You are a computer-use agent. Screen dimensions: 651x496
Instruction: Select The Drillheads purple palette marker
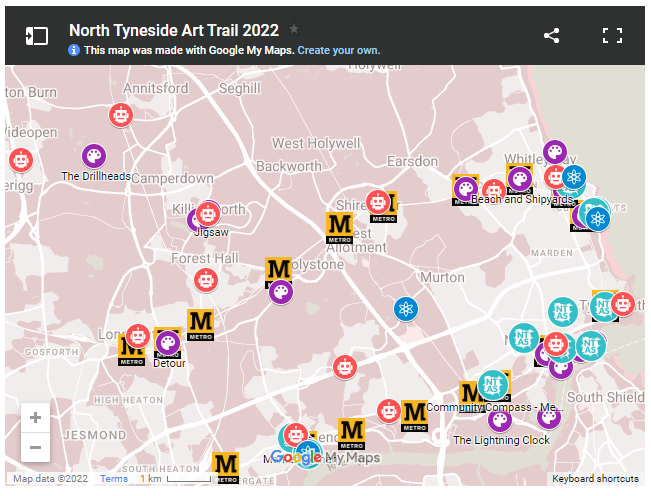click(x=94, y=156)
